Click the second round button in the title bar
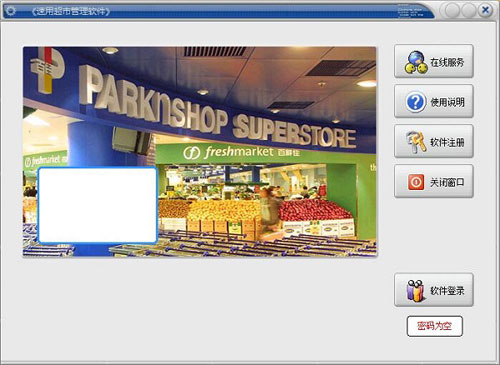Viewport: 500px width, 365px height. [x=469, y=11]
